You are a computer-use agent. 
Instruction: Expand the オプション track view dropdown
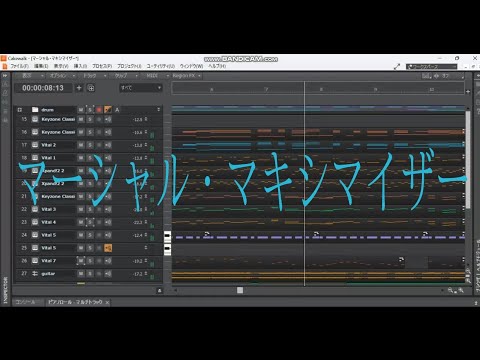(62, 76)
